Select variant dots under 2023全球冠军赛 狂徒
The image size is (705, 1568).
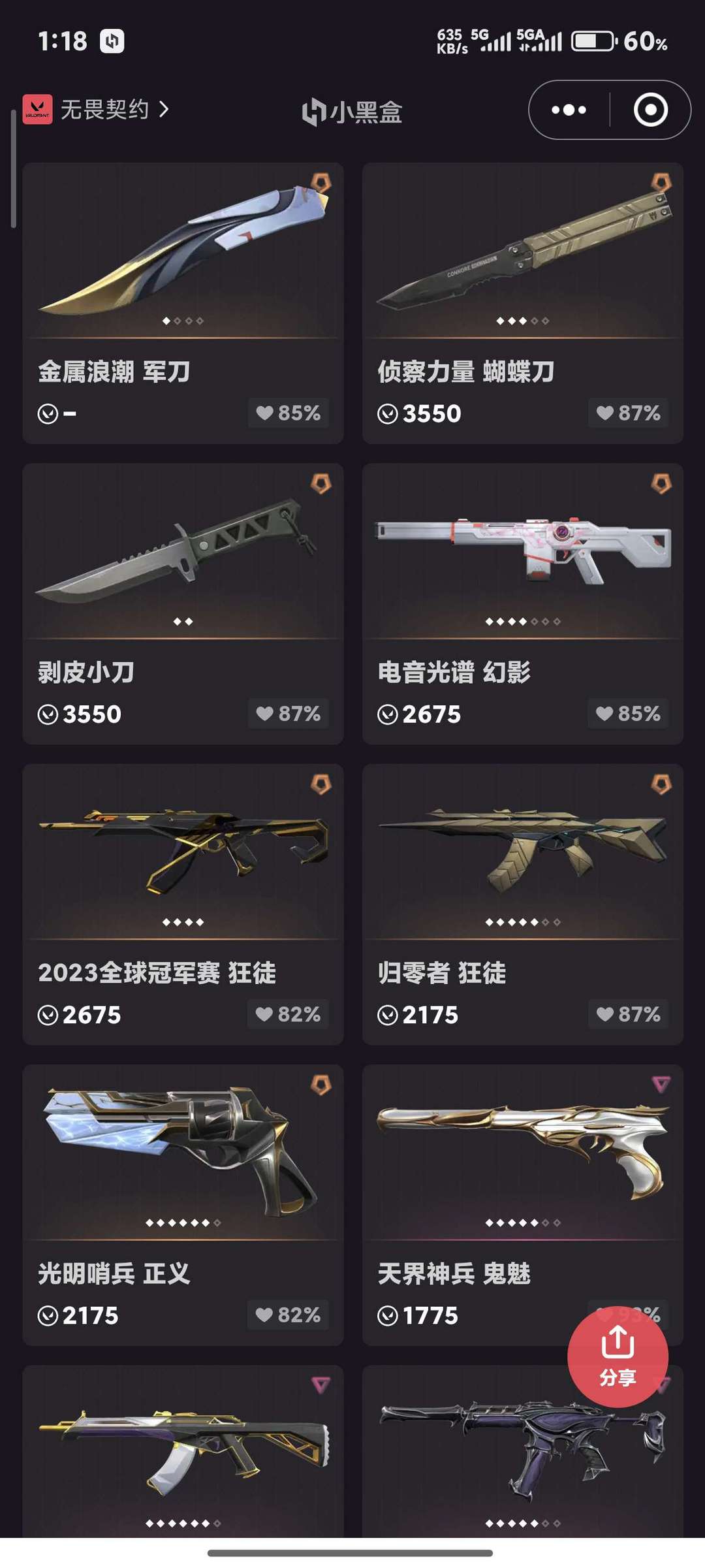(183, 922)
